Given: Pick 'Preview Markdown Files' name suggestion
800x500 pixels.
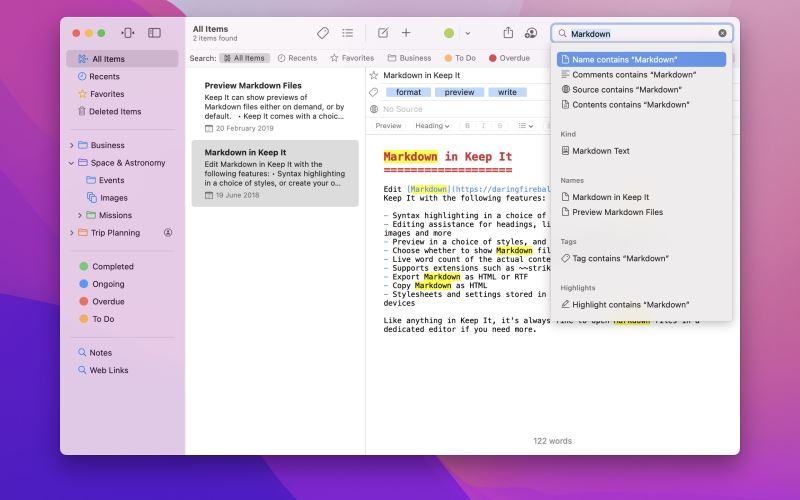Looking at the screenshot, I should pyautogui.click(x=641, y=212).
